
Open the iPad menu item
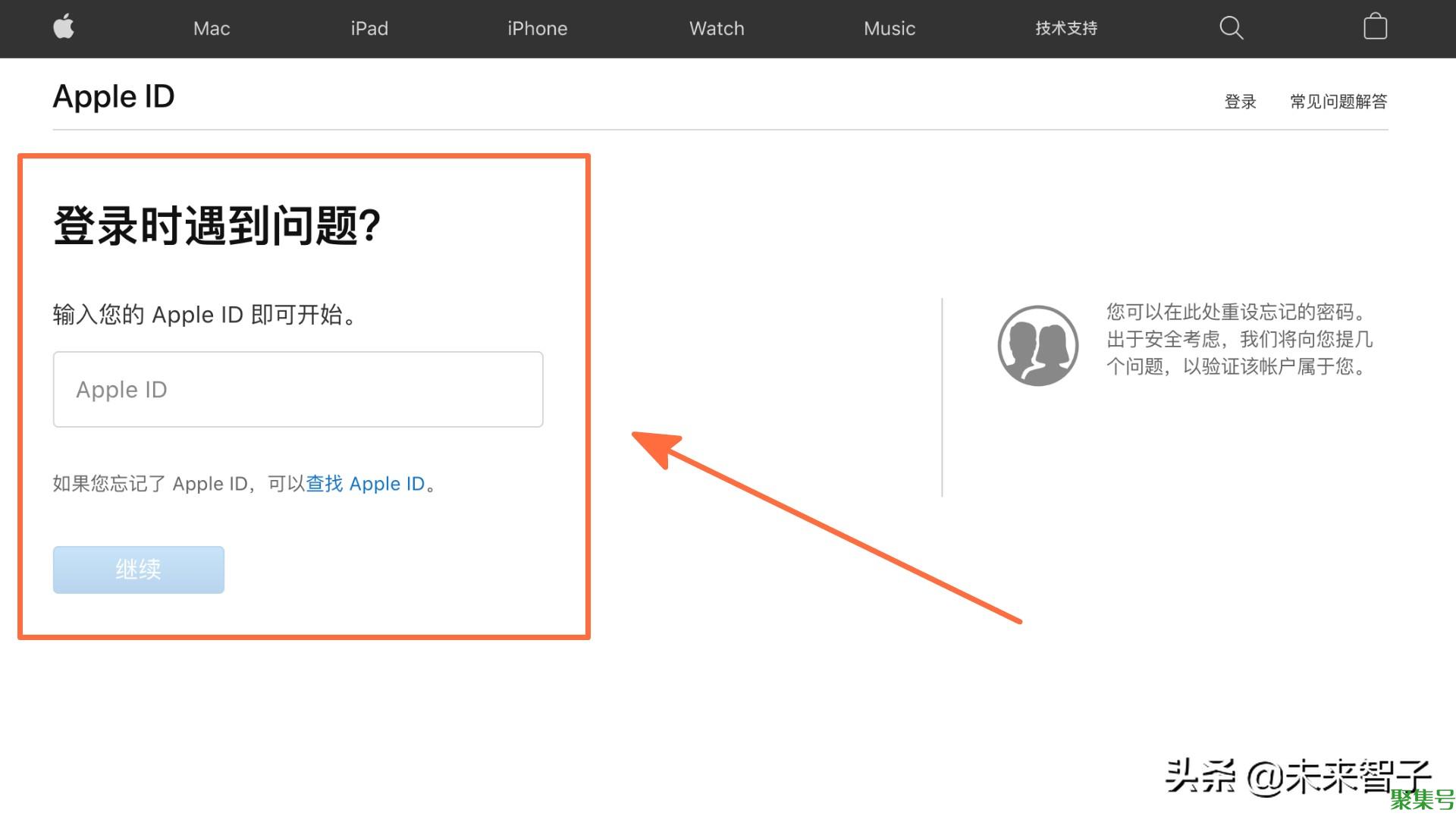point(369,29)
